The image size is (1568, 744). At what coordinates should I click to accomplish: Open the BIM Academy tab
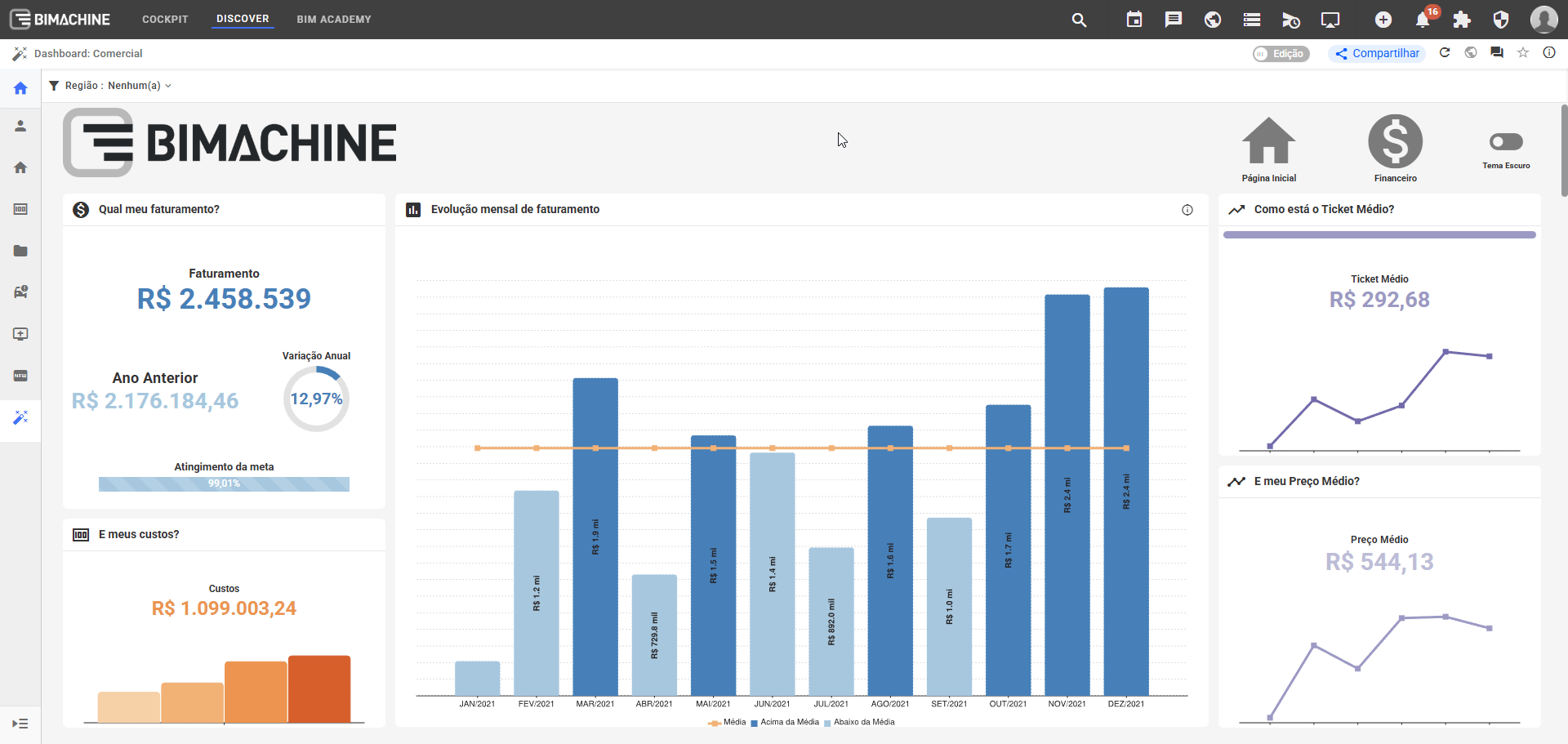pos(333,20)
